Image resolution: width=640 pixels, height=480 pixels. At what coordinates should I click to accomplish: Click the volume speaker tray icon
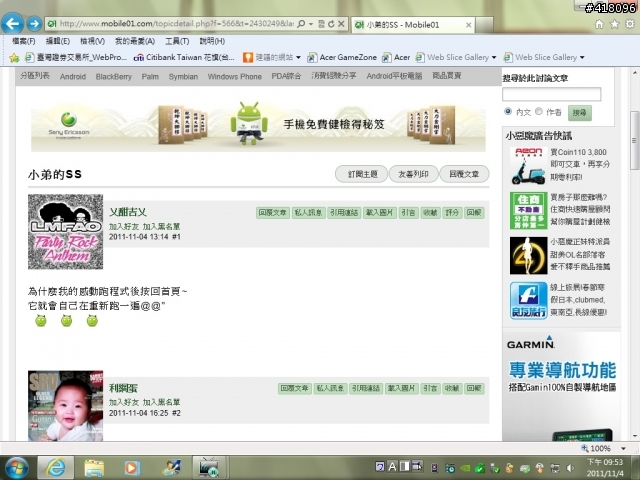point(571,468)
